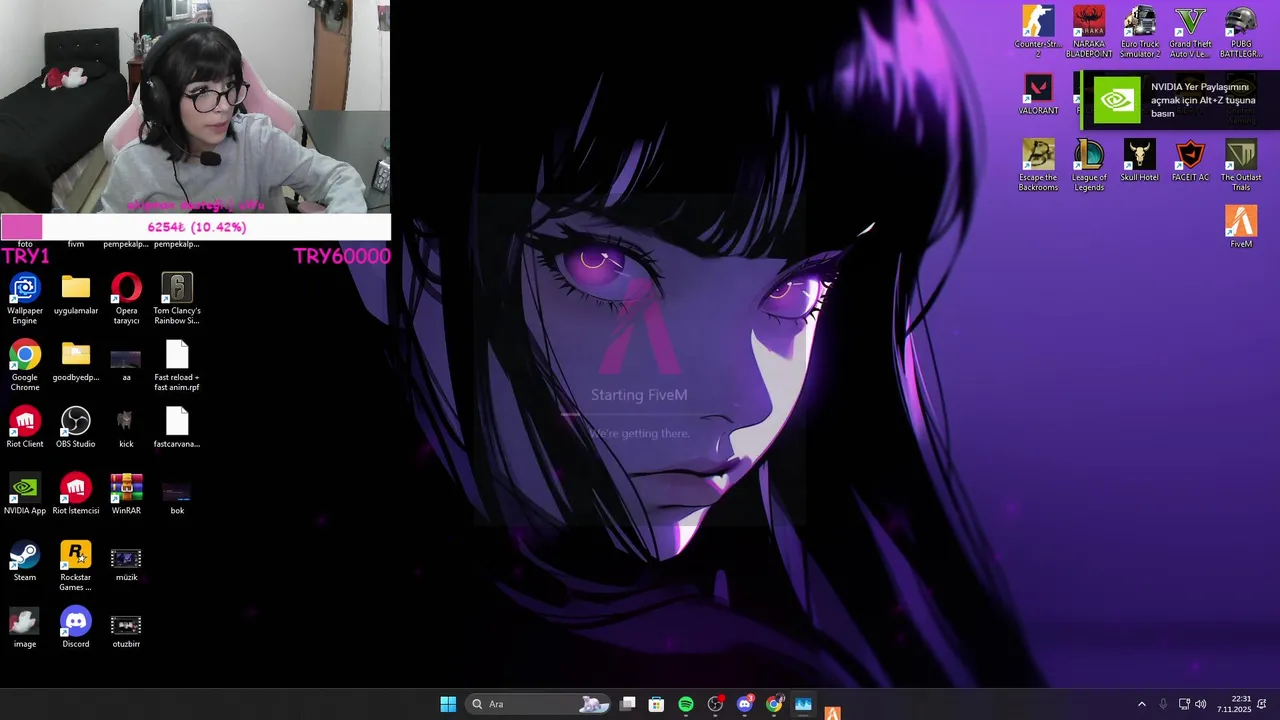The image size is (1280, 720).
Task: Switch to Chrome in taskbar
Action: [x=774, y=704]
